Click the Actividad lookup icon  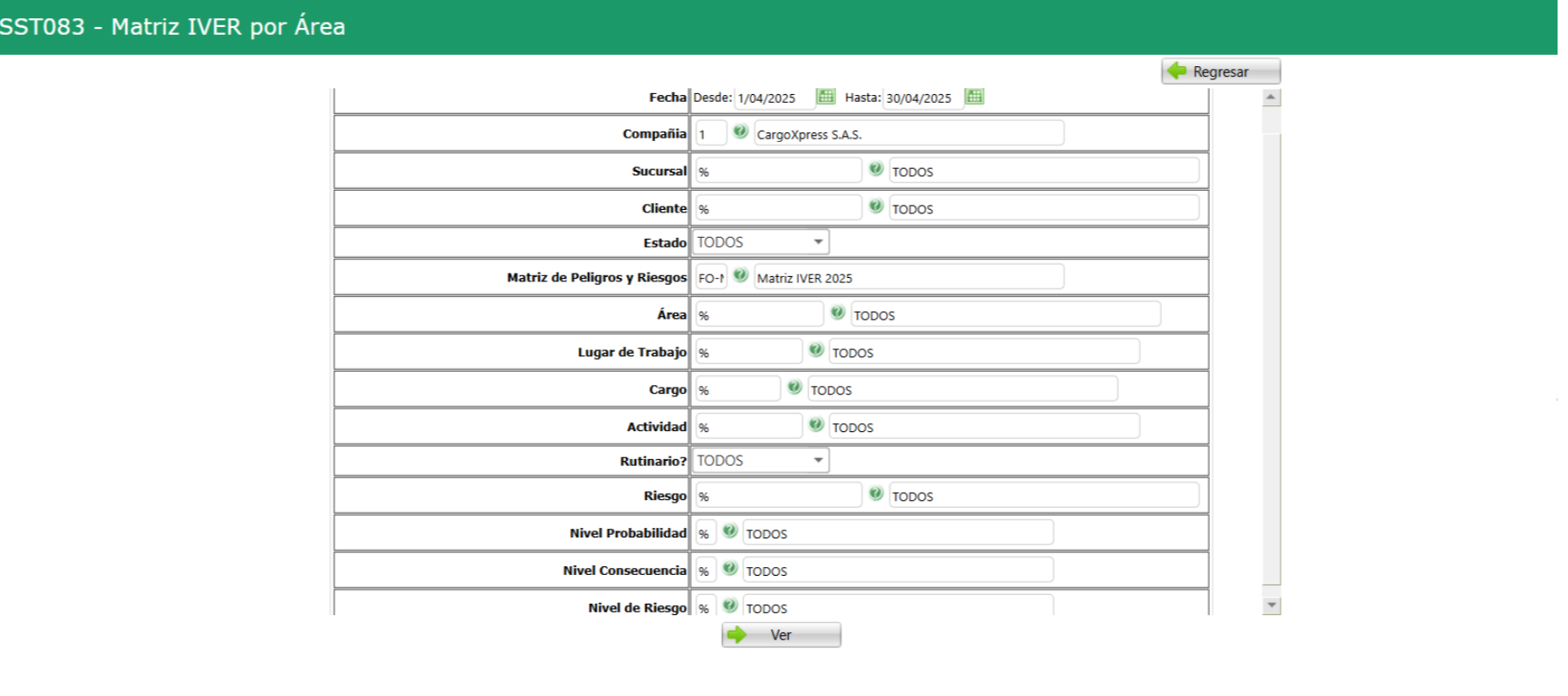pos(815,425)
